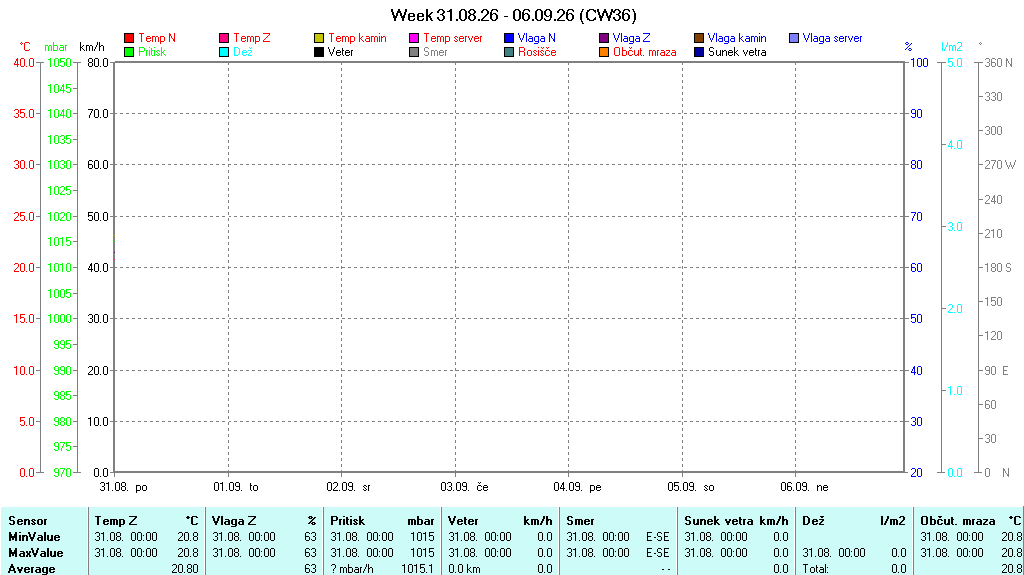Click the km/h axis unit label
Screen dimensions: 1024x575
(91, 47)
